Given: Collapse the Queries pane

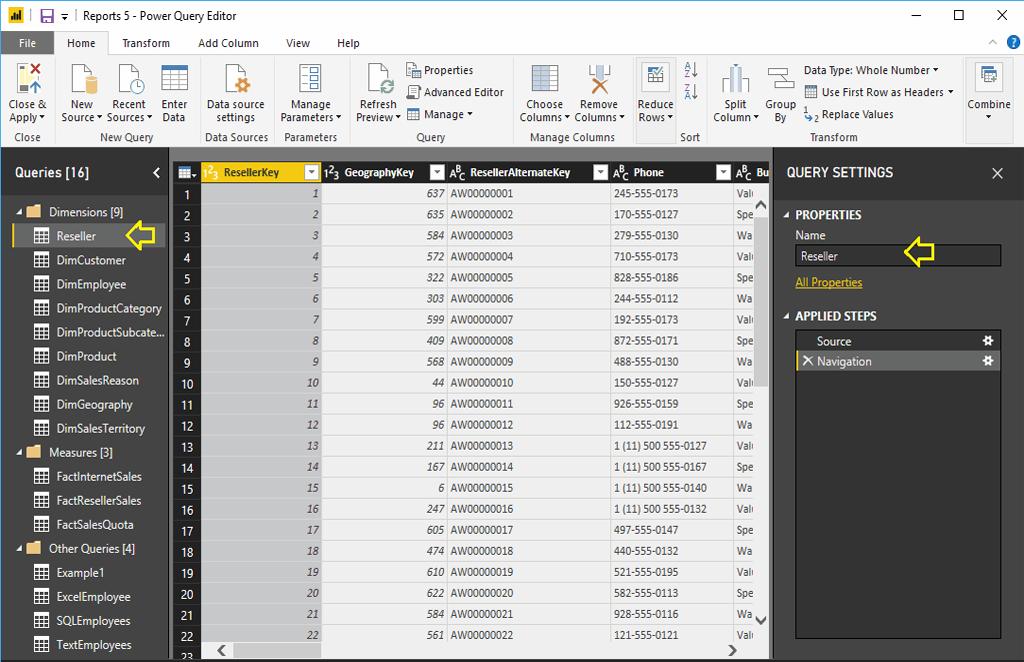Looking at the screenshot, I should (x=156, y=173).
